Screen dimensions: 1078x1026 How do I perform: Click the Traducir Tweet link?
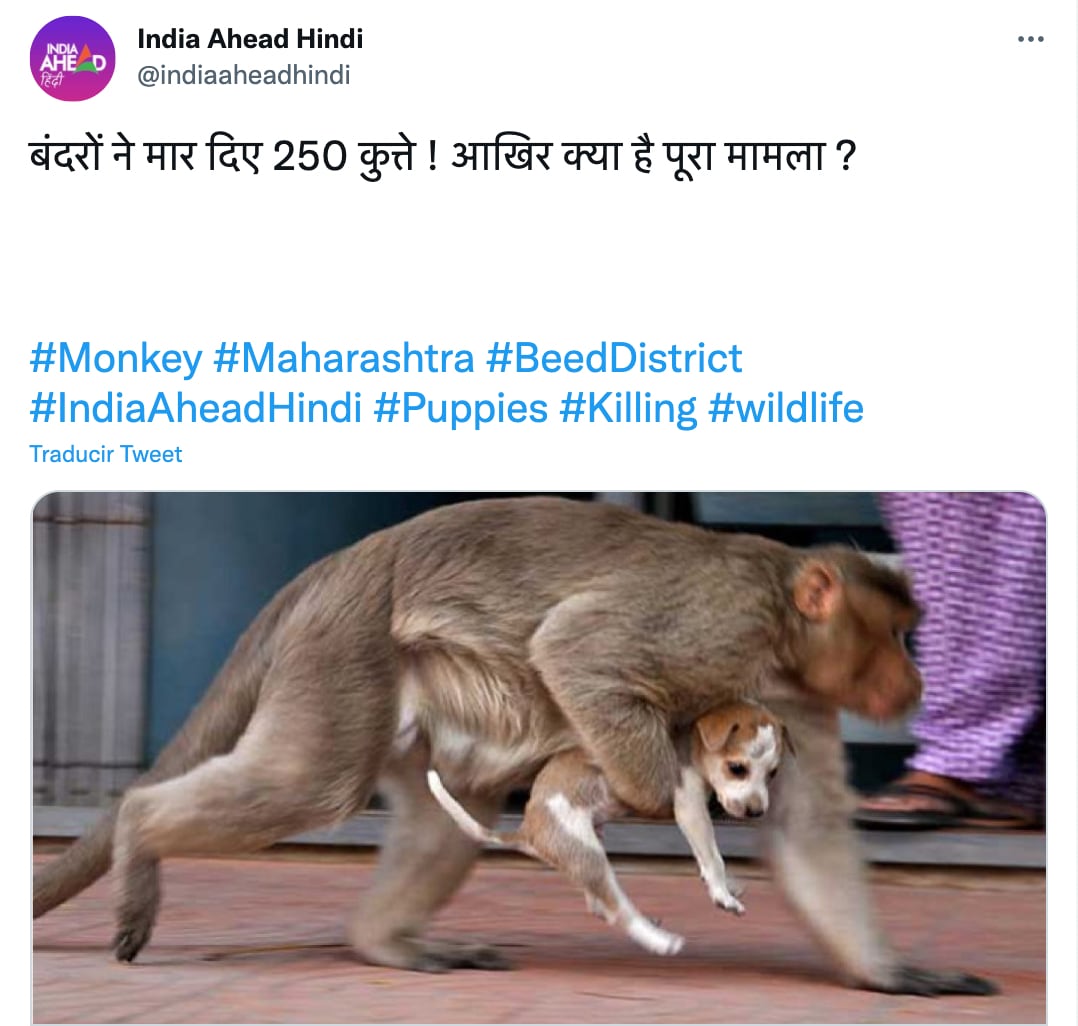tap(106, 454)
